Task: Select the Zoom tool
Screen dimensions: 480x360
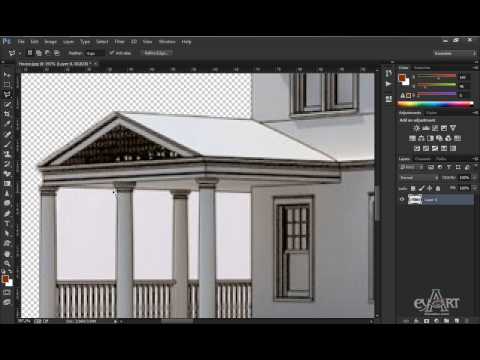Action: [7, 264]
